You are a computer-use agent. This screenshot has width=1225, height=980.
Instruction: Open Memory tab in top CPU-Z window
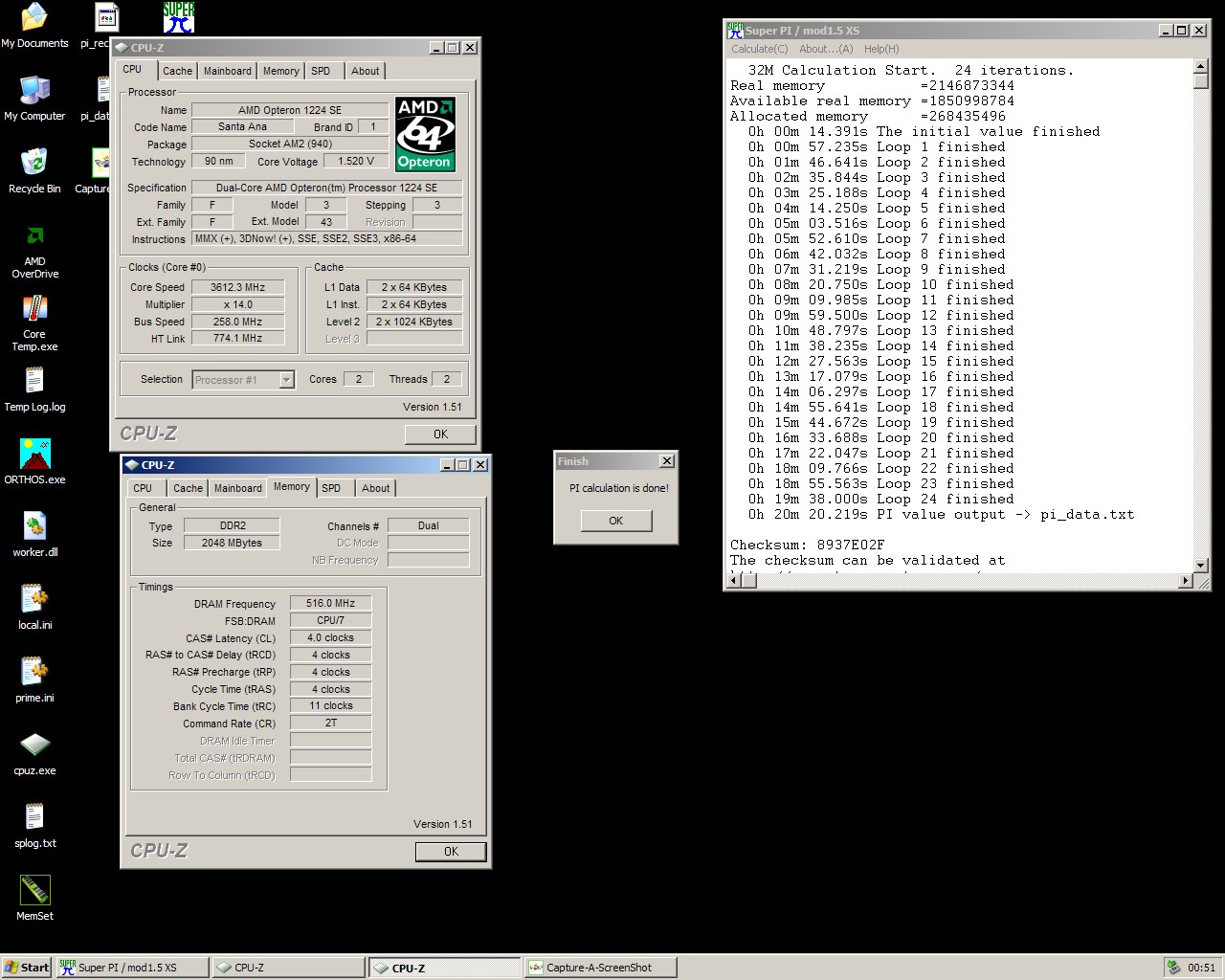(280, 71)
